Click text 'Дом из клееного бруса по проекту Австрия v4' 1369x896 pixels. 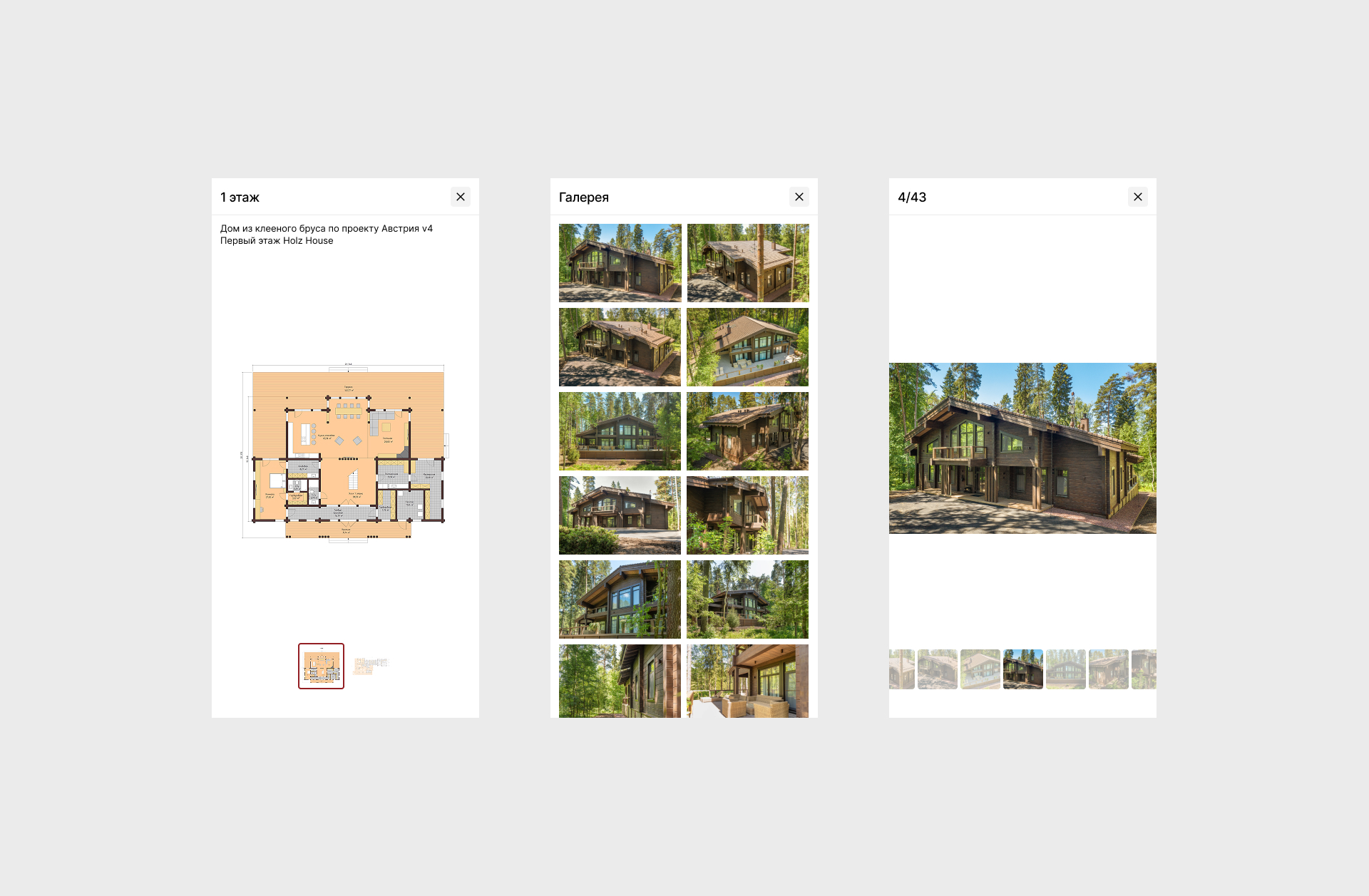click(327, 229)
